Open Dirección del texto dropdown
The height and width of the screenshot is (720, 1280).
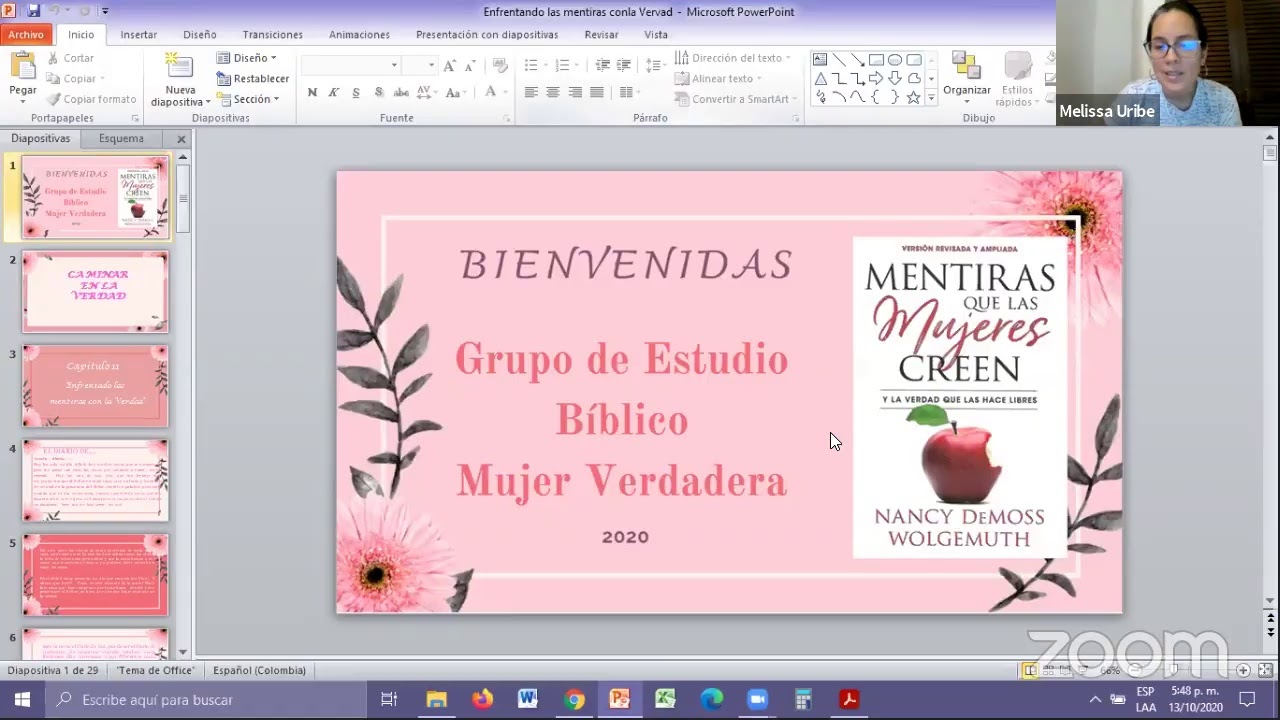tap(733, 58)
